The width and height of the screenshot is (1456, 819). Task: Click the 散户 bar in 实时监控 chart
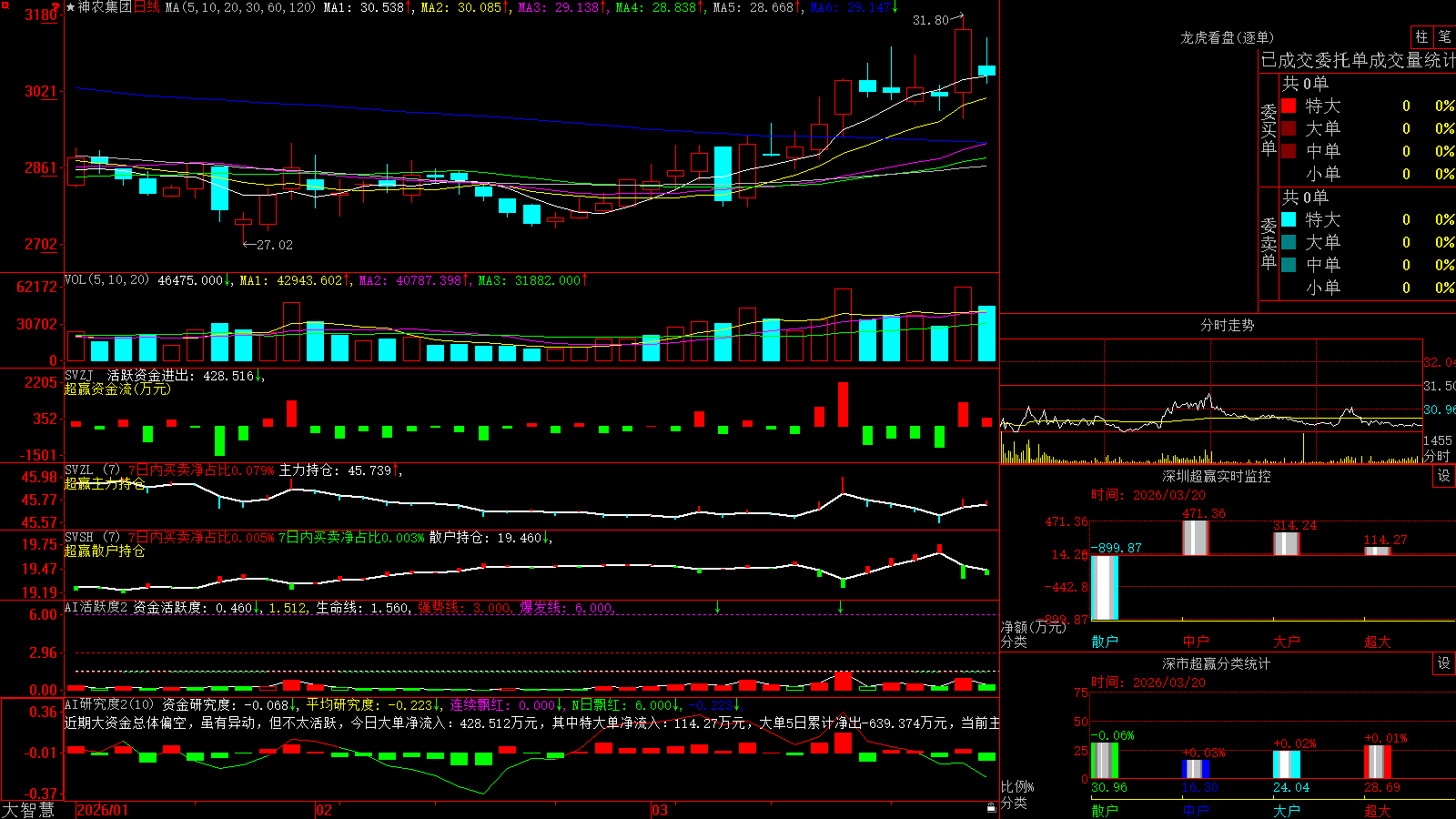1105,588
